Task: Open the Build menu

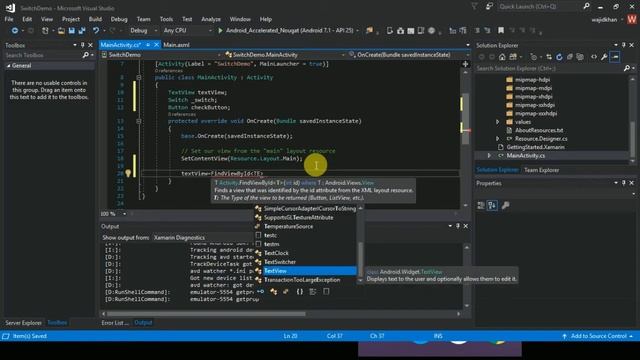Action: (95, 19)
